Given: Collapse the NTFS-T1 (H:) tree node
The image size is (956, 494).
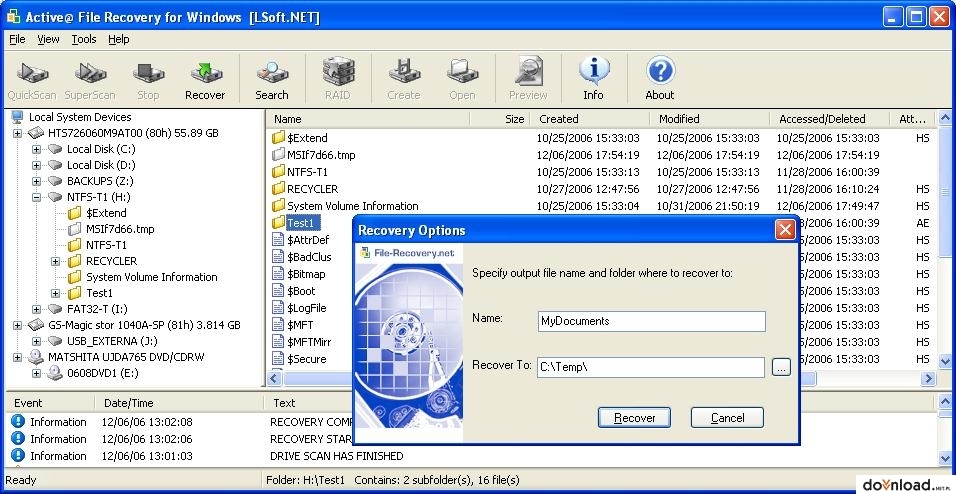Looking at the screenshot, I should (x=37, y=197).
